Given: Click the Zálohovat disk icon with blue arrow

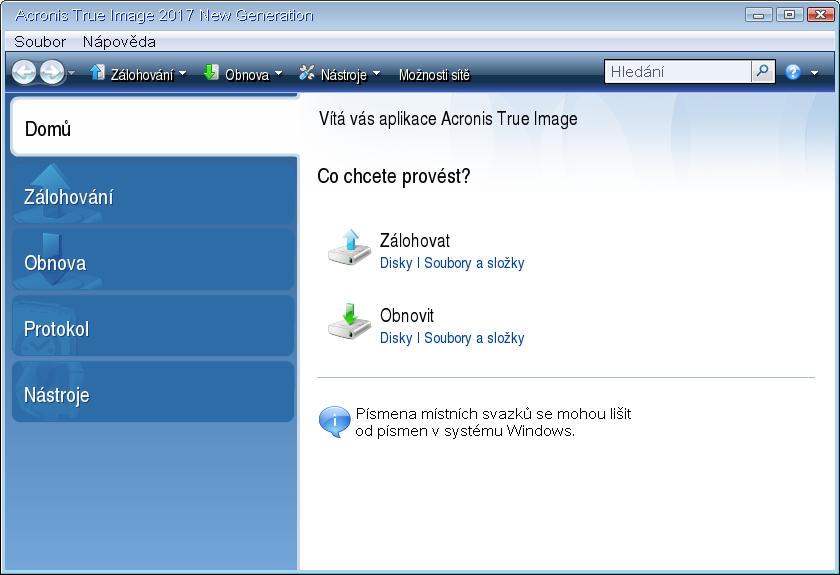Looking at the screenshot, I should tap(349, 248).
